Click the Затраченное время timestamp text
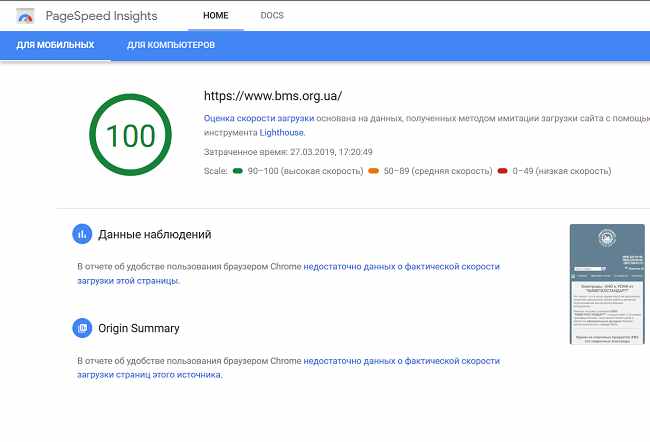Screen dimensions: 650x442 click(288, 152)
